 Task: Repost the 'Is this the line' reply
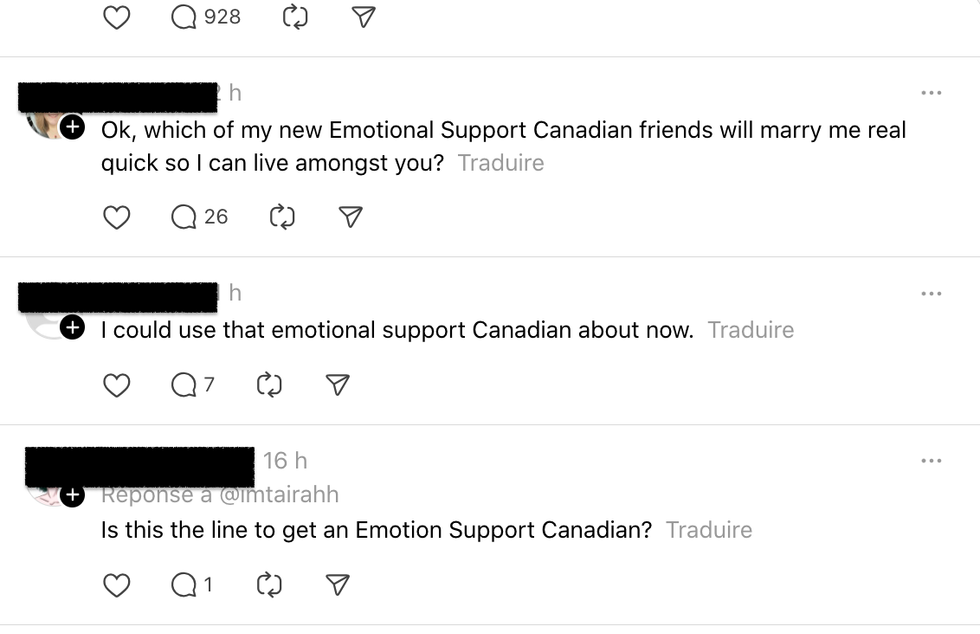pos(269,585)
